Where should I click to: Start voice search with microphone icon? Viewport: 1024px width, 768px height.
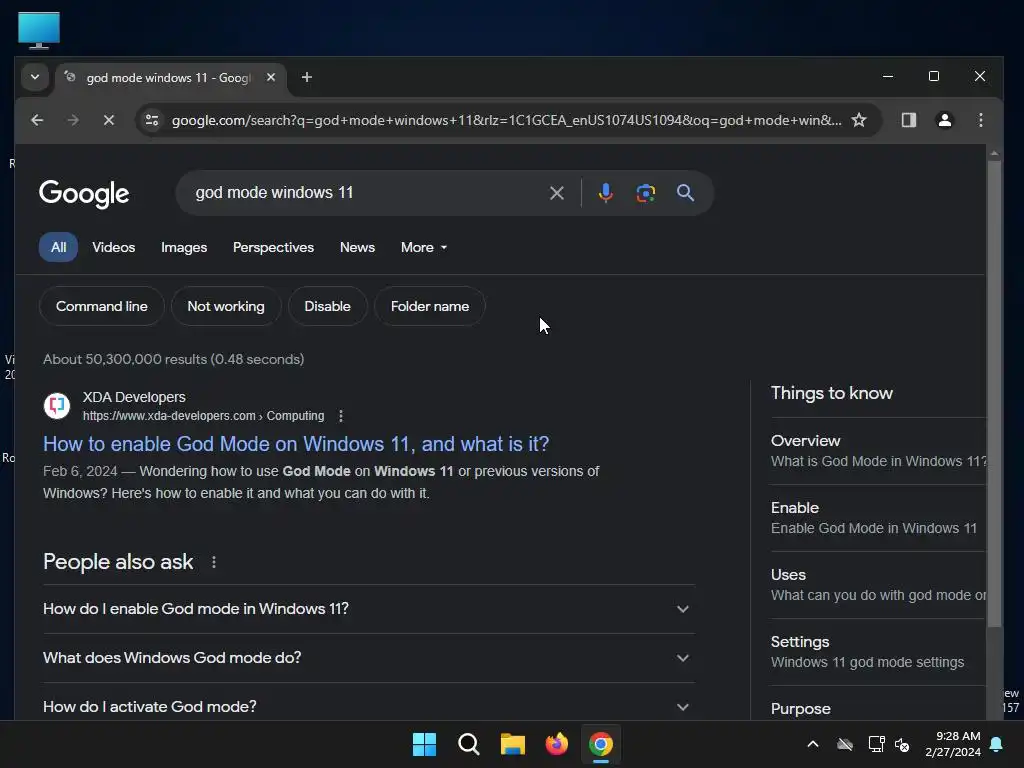click(x=605, y=193)
